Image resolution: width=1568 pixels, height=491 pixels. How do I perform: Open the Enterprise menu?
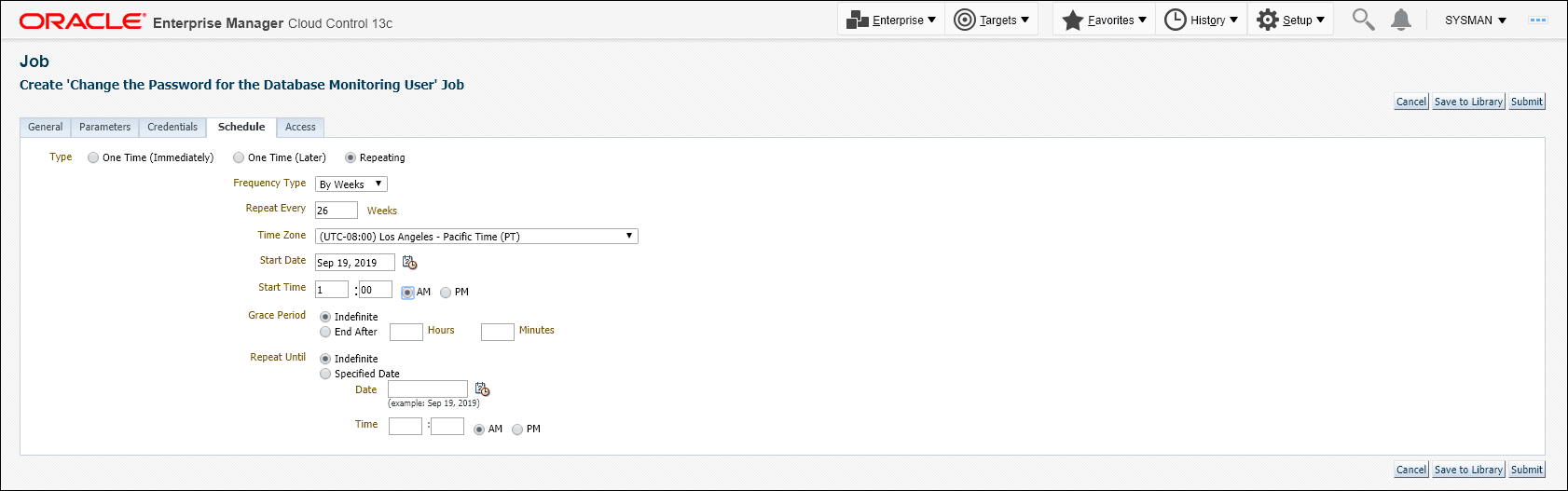click(891, 20)
